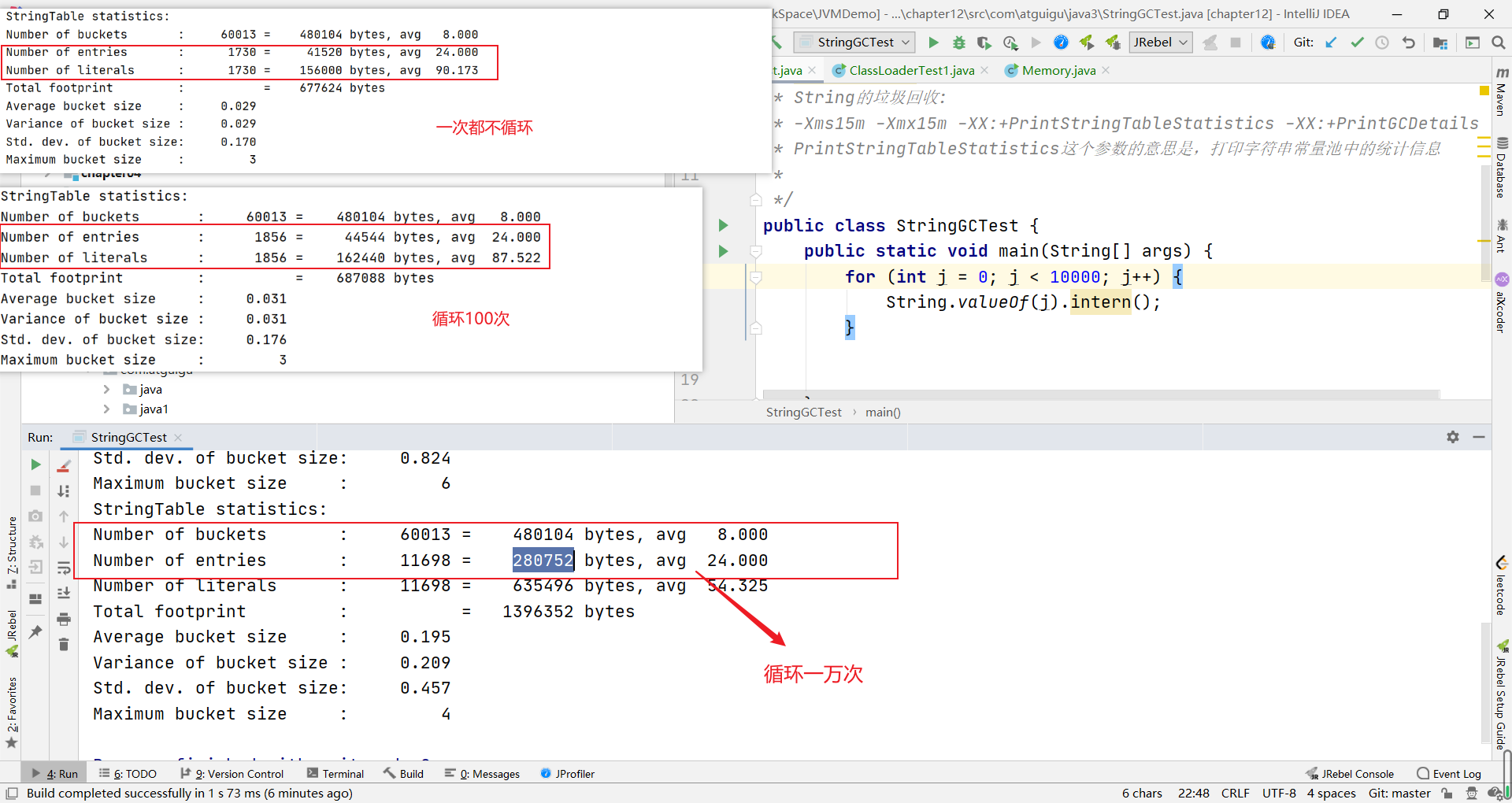Run with JRebel rocket icon
This screenshot has width=1512, height=803.
[1087, 43]
